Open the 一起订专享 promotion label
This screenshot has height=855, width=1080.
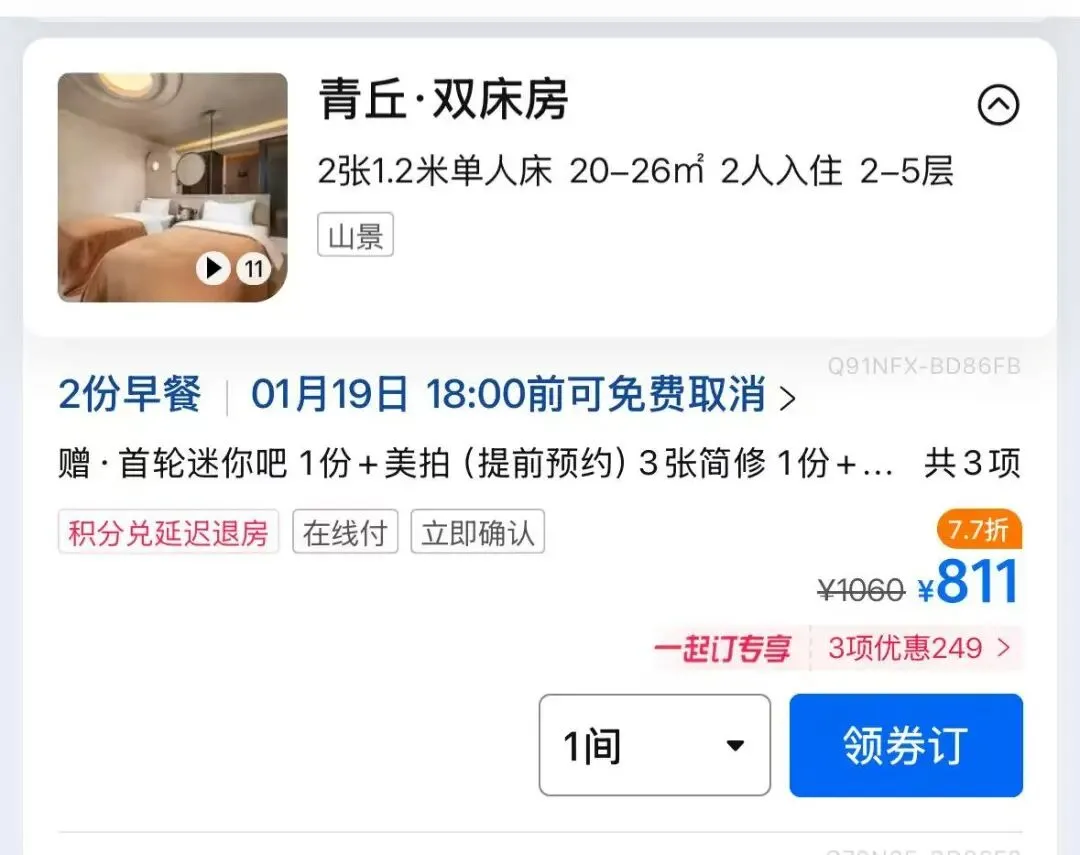[x=723, y=649]
